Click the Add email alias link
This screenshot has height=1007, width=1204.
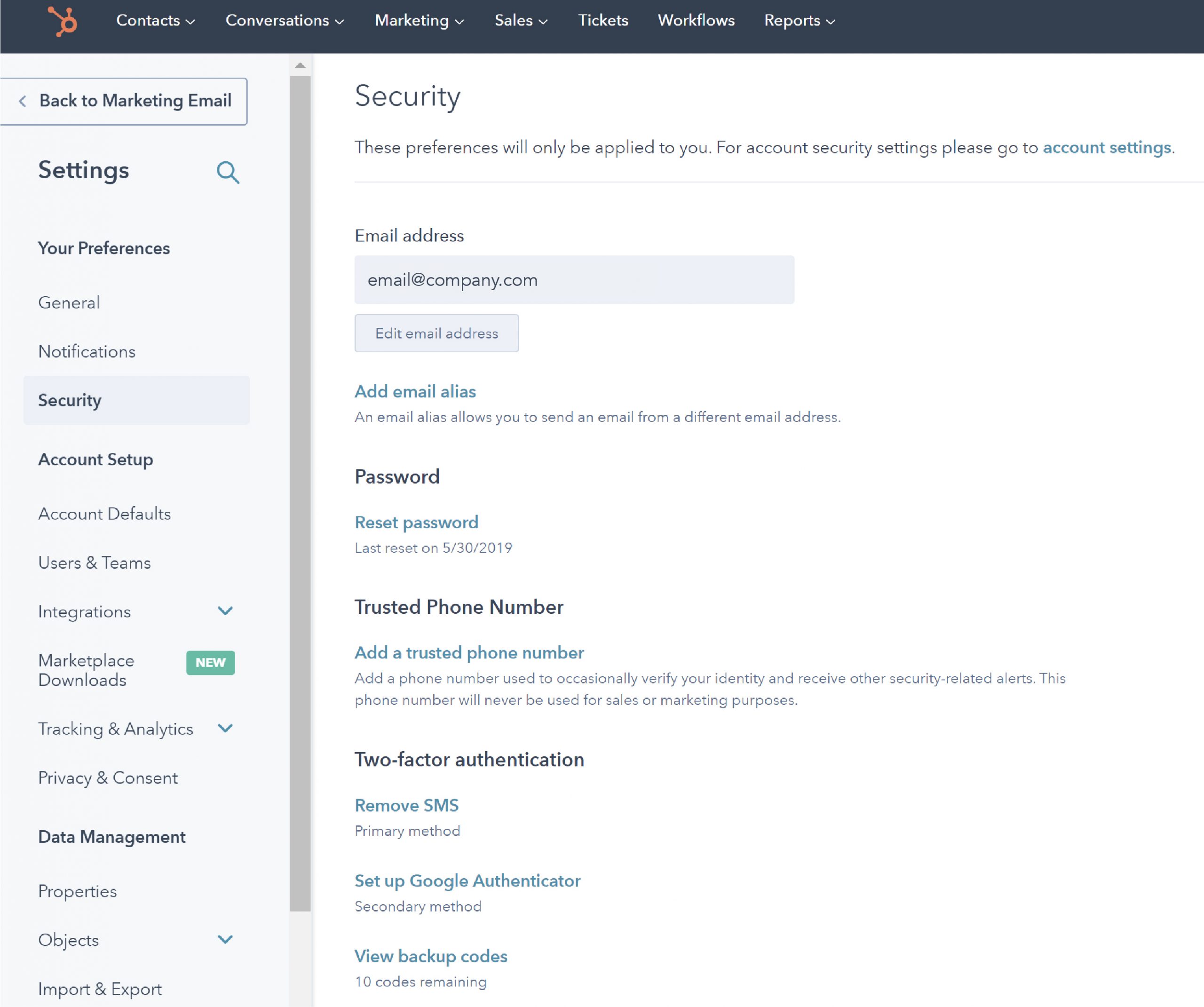415,392
